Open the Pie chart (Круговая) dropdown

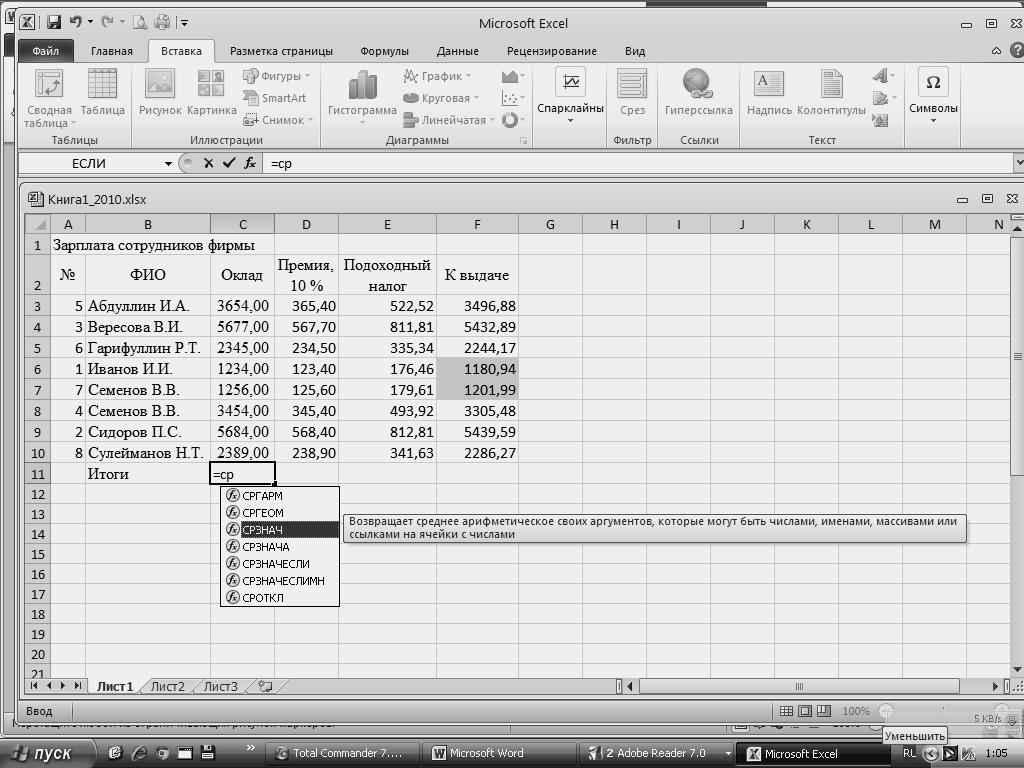(x=441, y=98)
